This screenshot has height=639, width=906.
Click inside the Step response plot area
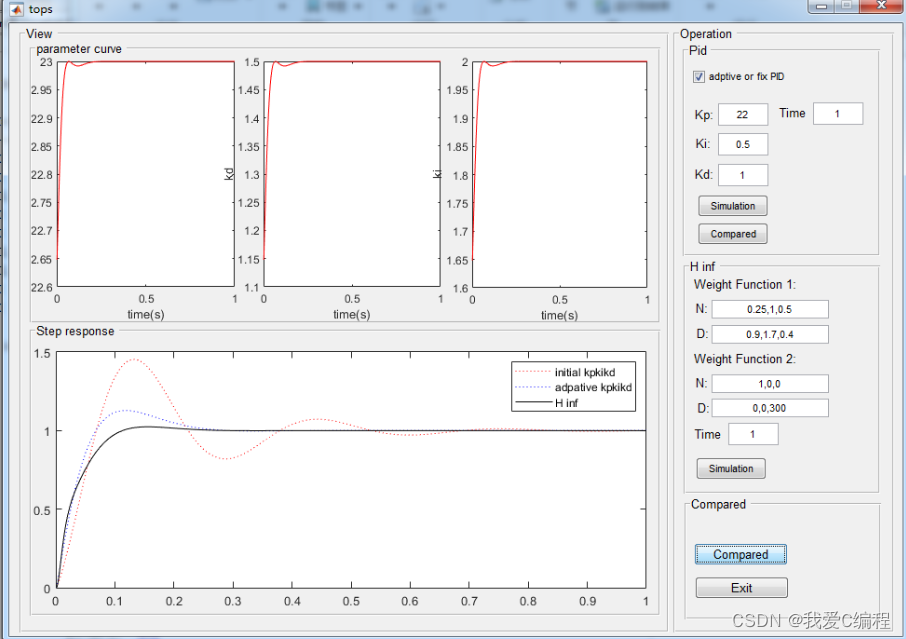(x=350, y=500)
